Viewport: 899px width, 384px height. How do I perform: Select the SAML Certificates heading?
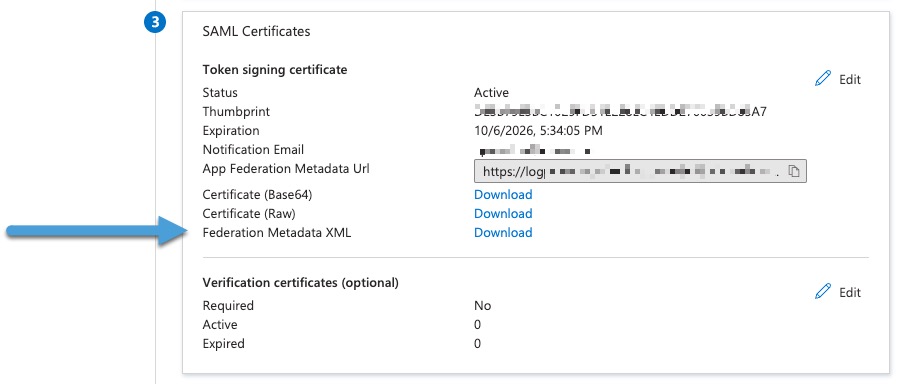(256, 31)
